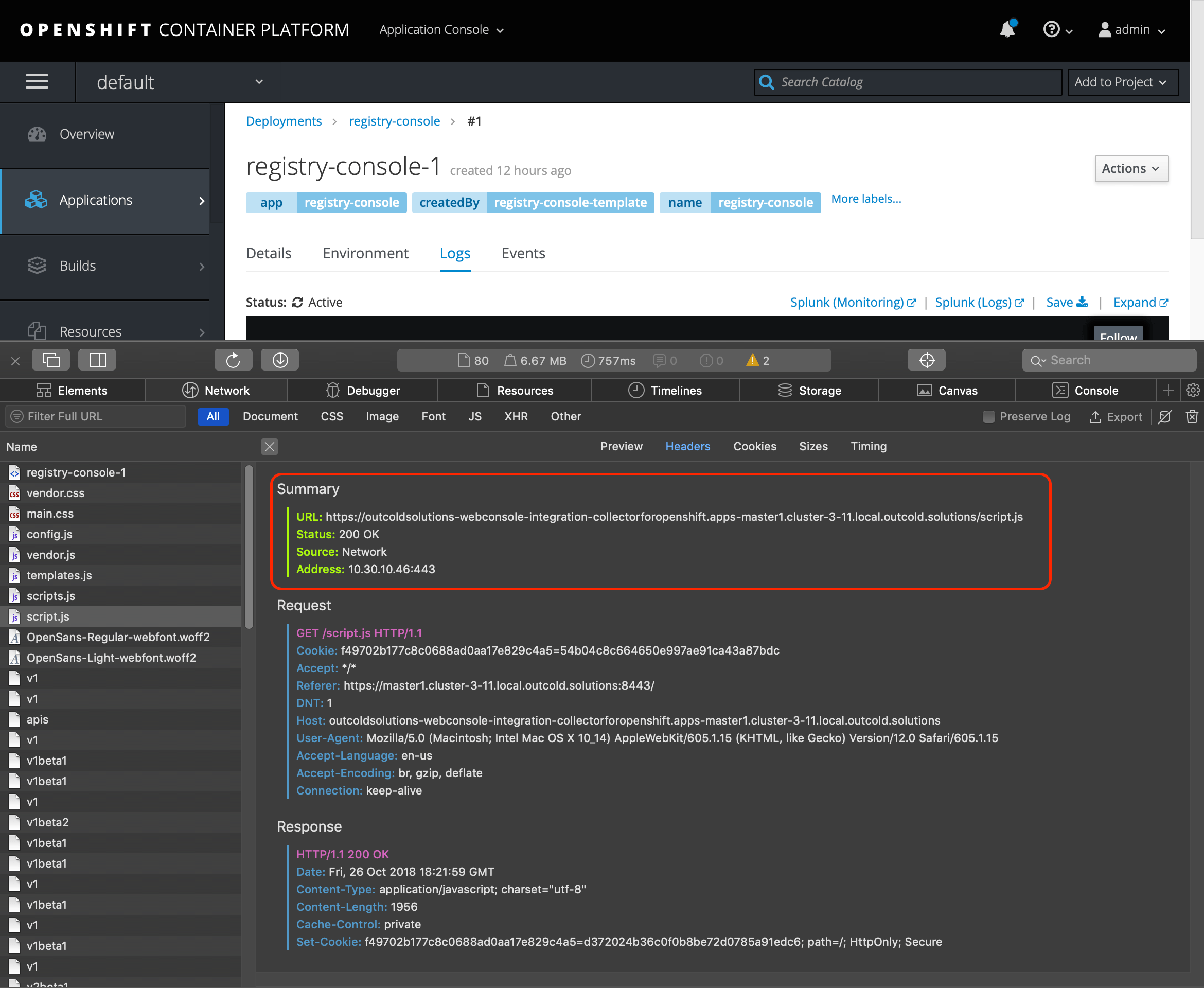This screenshot has width=1204, height=988.
Task: Open the help menu icon in top bar
Action: click(1052, 29)
